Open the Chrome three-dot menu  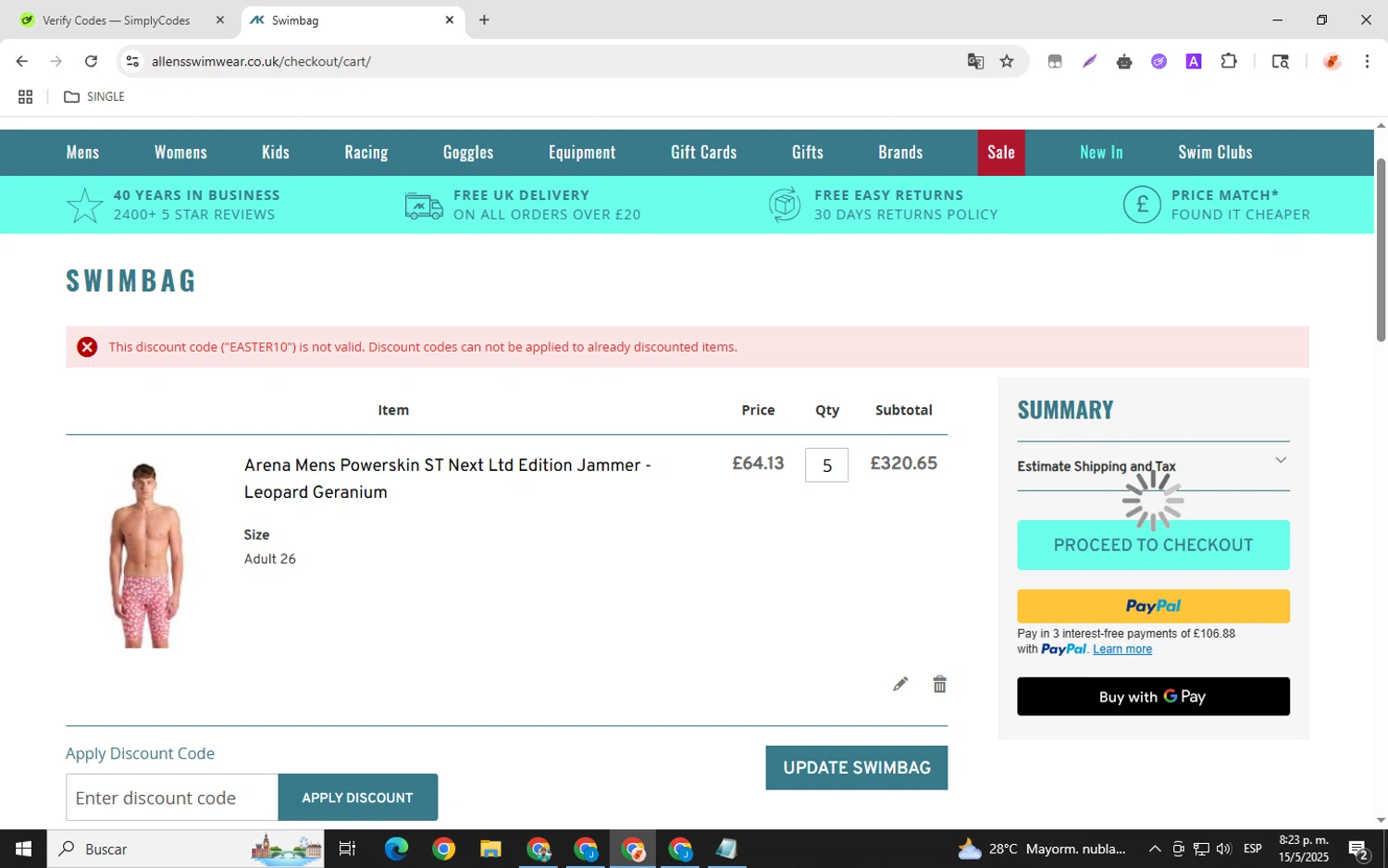pyautogui.click(x=1367, y=61)
